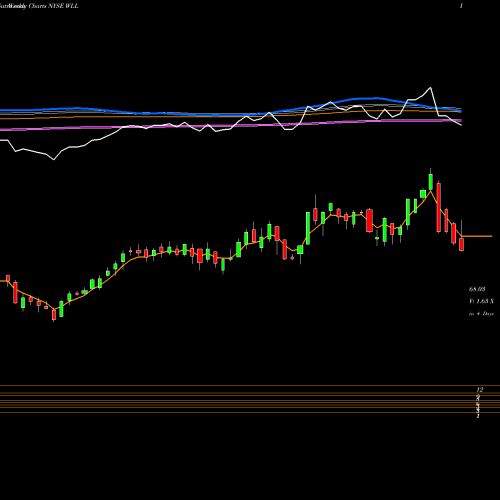Click the tallest green candle at chart peak
This screenshot has width=500, height=500.
[x=430, y=182]
